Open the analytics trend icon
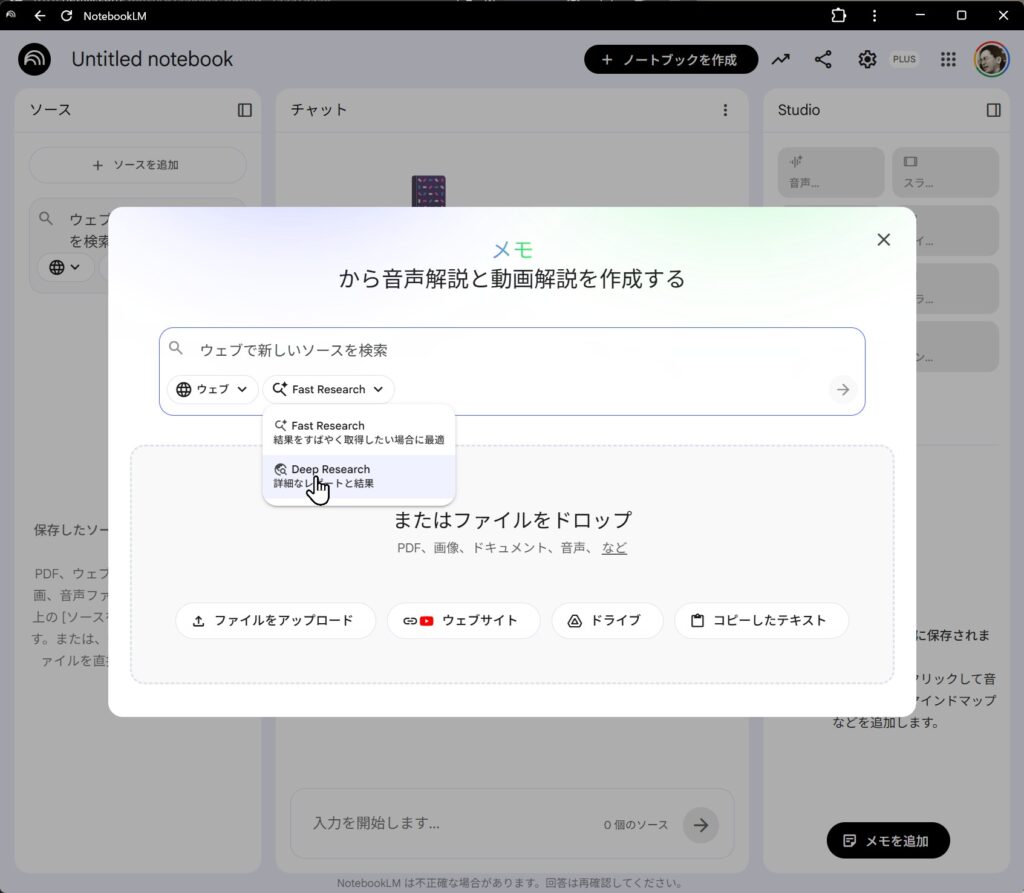This screenshot has width=1024, height=893. coord(780,59)
